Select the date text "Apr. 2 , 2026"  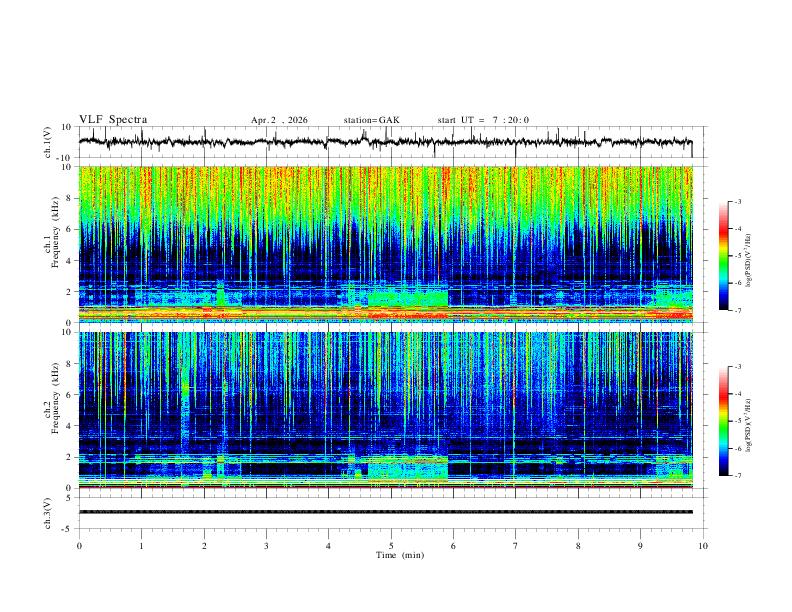[x=279, y=120]
